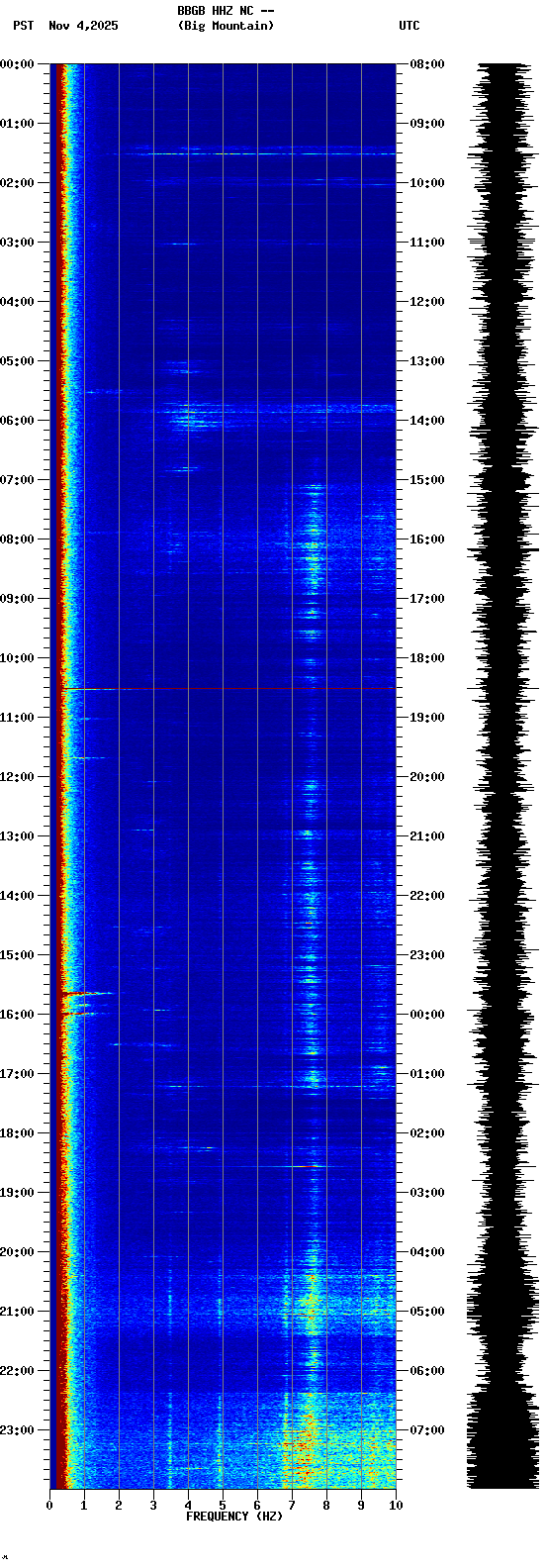This screenshot has width=546, height=1568.
Task: Click the UTC '03:00' time label
Action: [427, 1193]
